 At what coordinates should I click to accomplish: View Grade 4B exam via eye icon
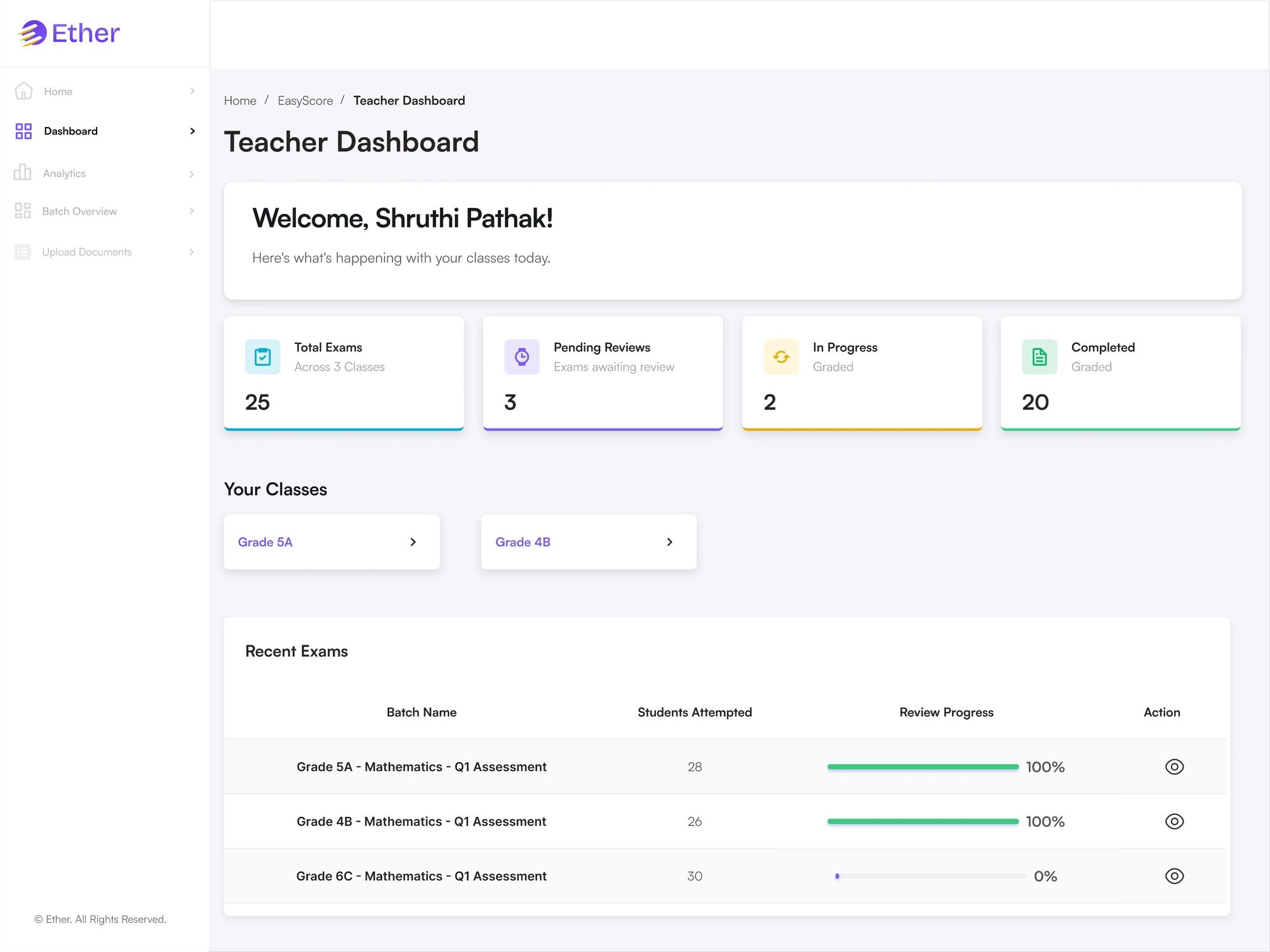click(x=1174, y=821)
